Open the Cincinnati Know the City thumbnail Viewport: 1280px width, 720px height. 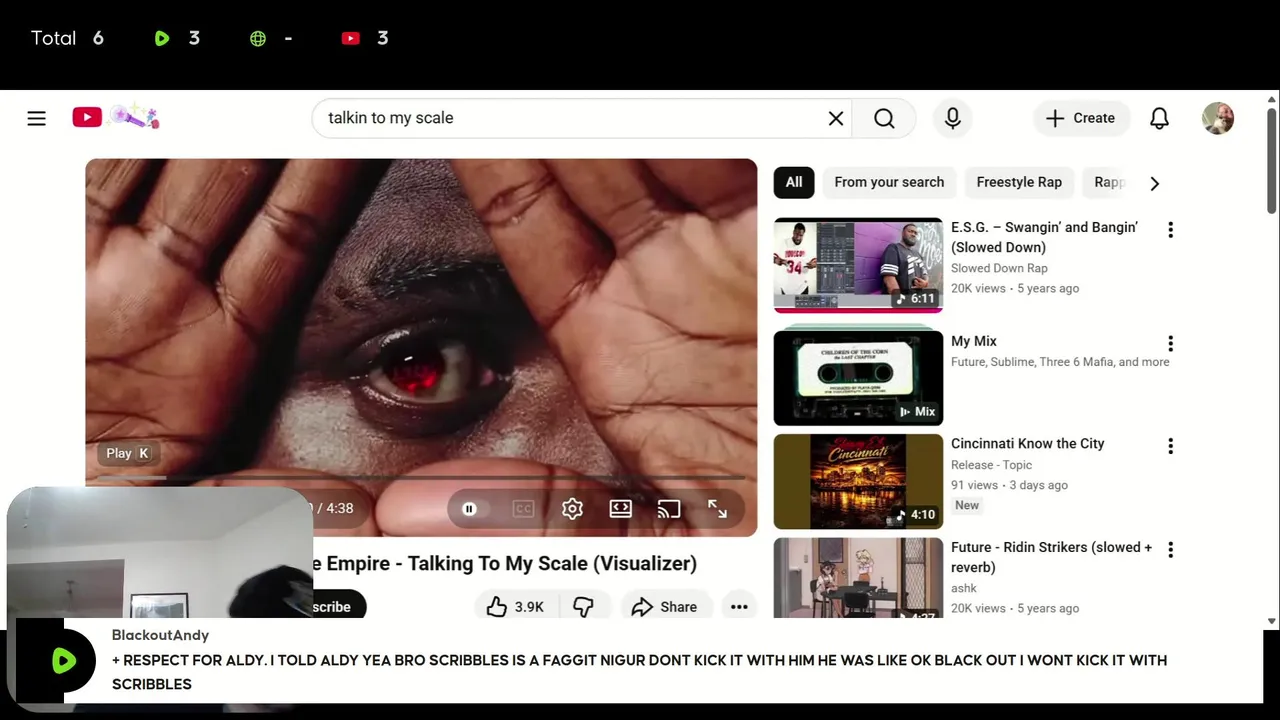(x=858, y=481)
